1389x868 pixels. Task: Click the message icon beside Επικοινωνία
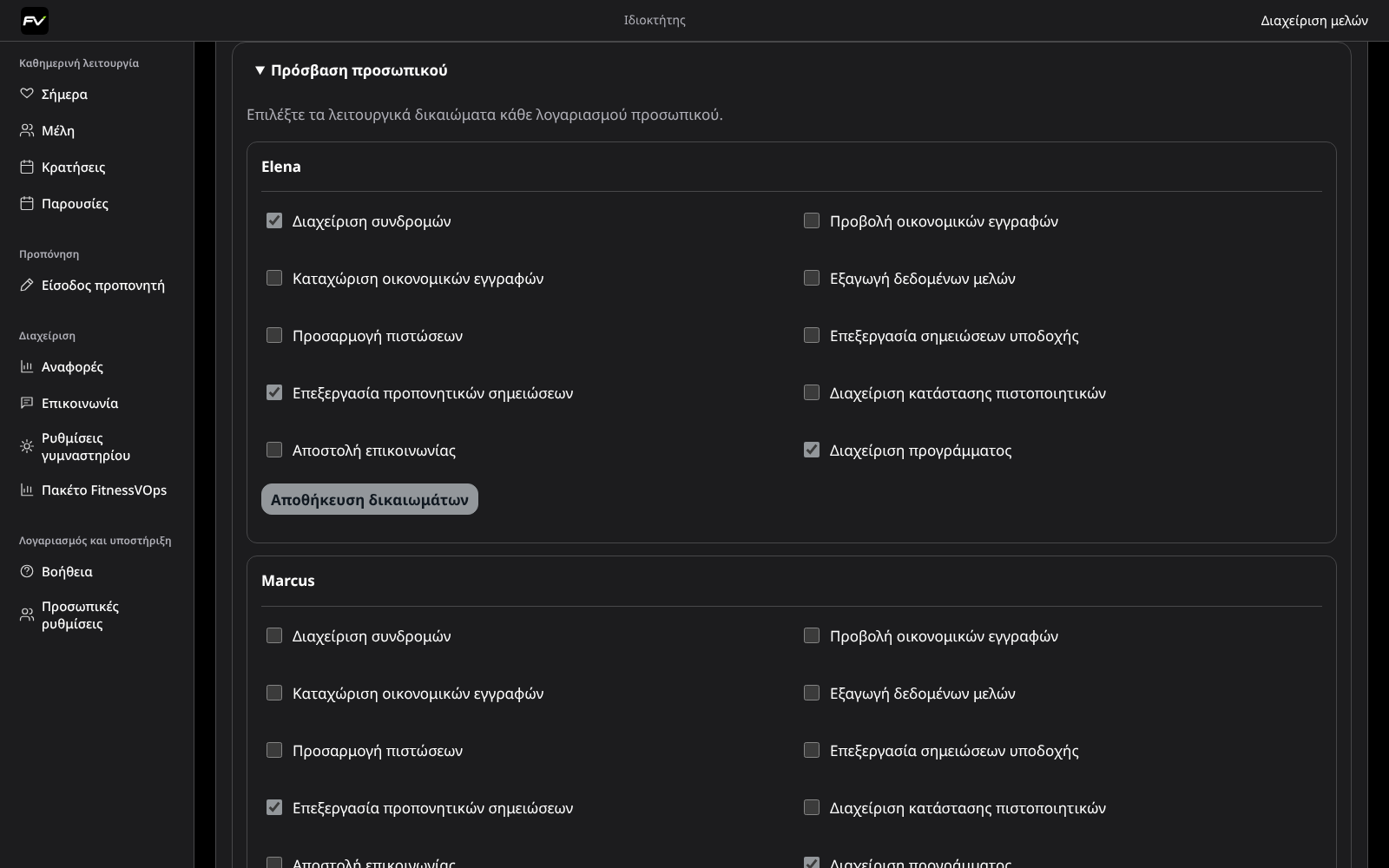[27, 403]
